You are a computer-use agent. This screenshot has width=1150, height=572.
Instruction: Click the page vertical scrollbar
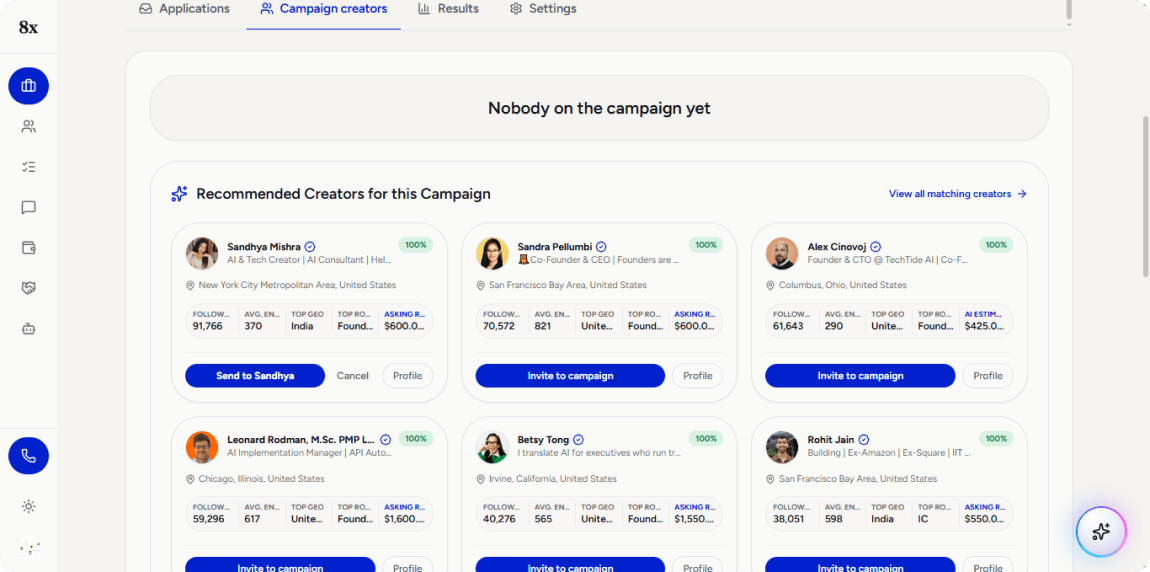click(x=1146, y=196)
